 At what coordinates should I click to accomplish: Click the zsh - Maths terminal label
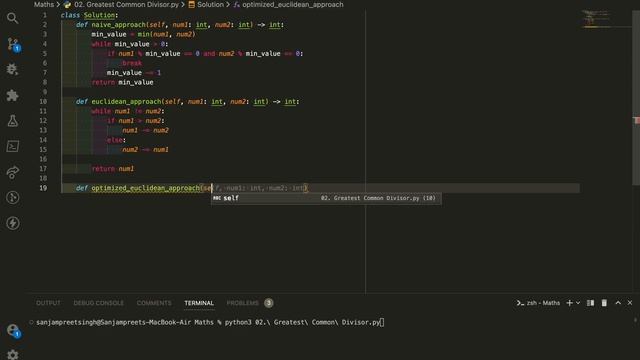(538, 303)
